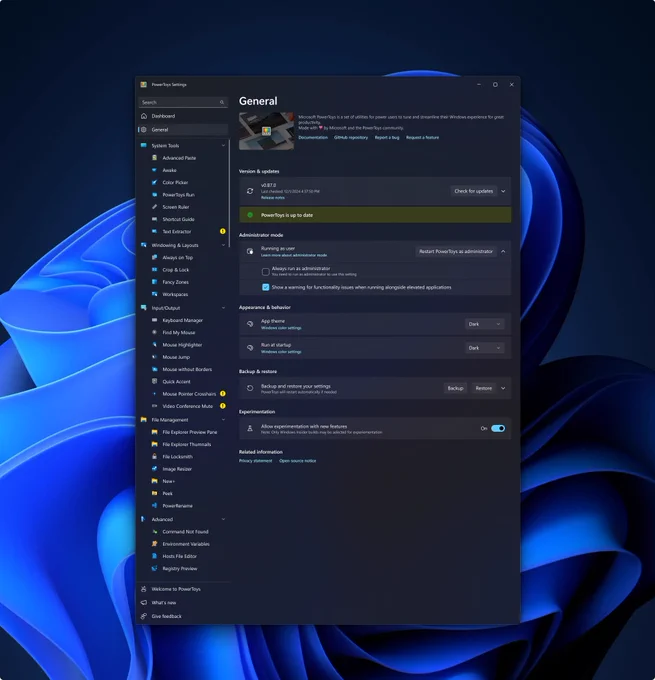Click the Environment Variables icon
This screenshot has width=655, height=680.
[x=154, y=544]
